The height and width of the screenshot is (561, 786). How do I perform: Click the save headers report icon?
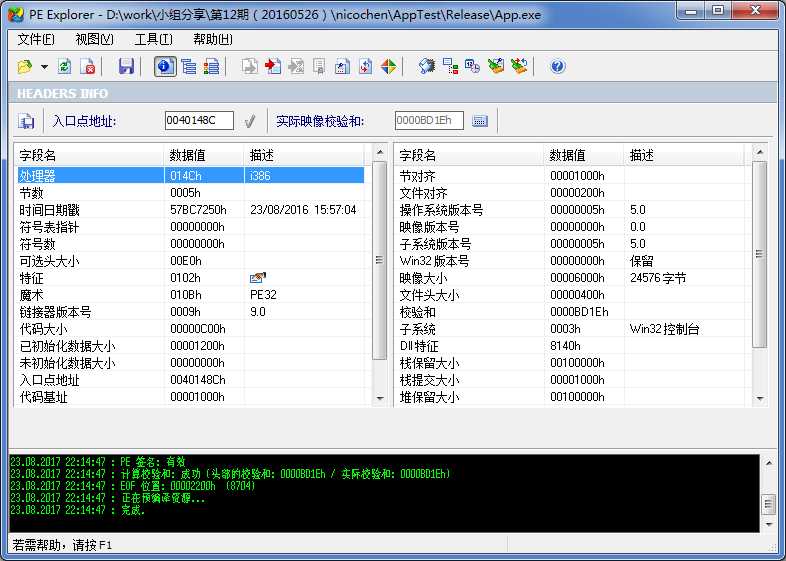click(26, 121)
